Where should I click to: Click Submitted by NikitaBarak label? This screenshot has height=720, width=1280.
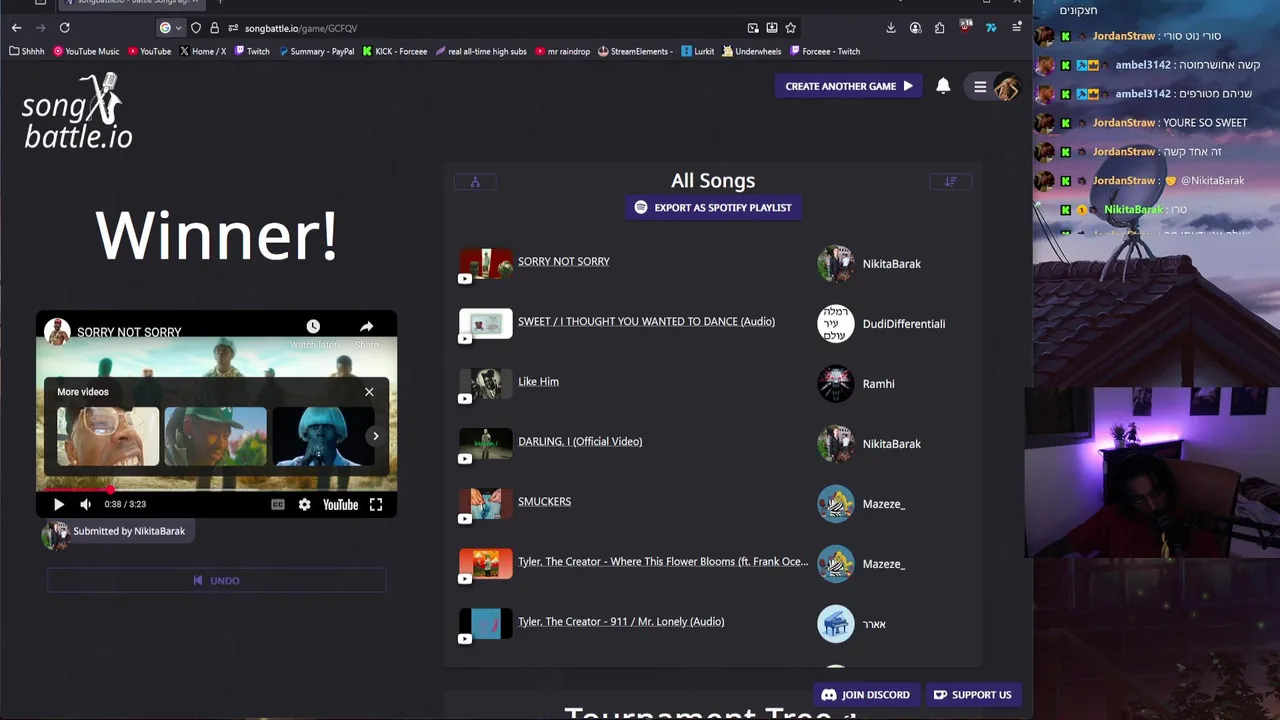[x=129, y=531]
